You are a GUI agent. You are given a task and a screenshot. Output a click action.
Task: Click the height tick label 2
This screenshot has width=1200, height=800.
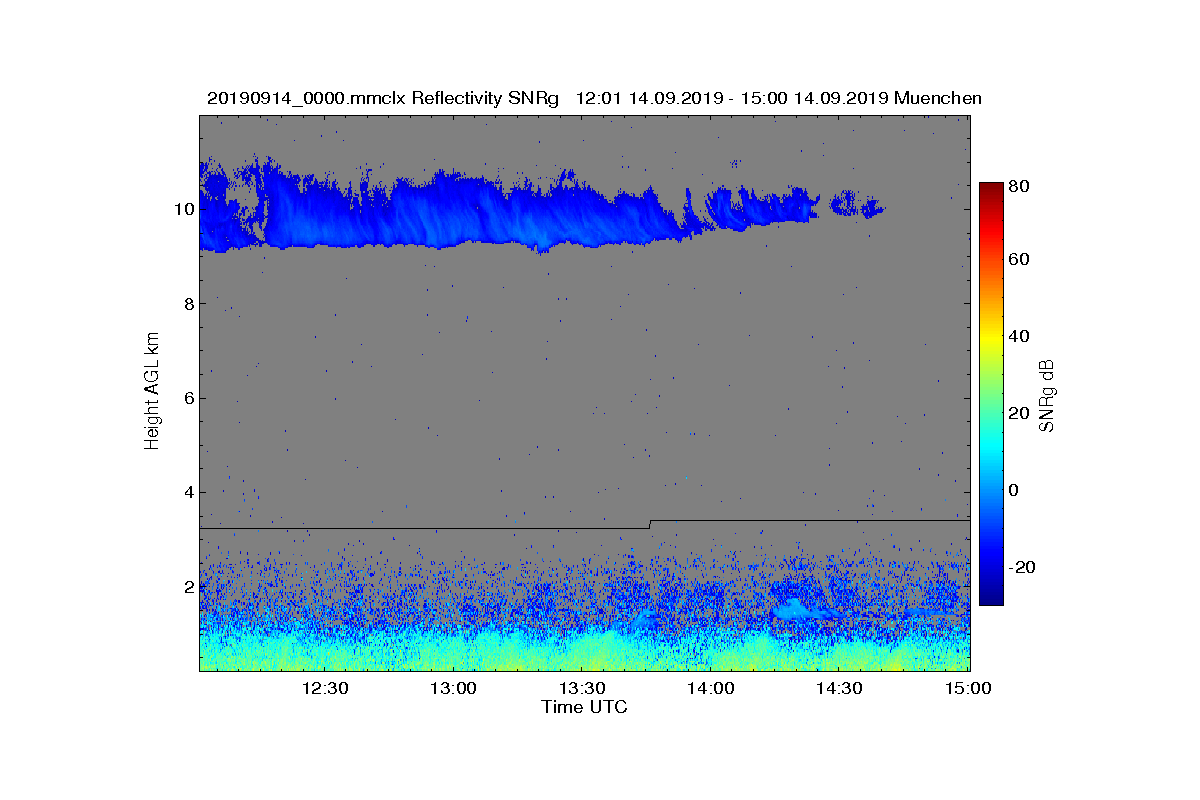pyautogui.click(x=188, y=587)
